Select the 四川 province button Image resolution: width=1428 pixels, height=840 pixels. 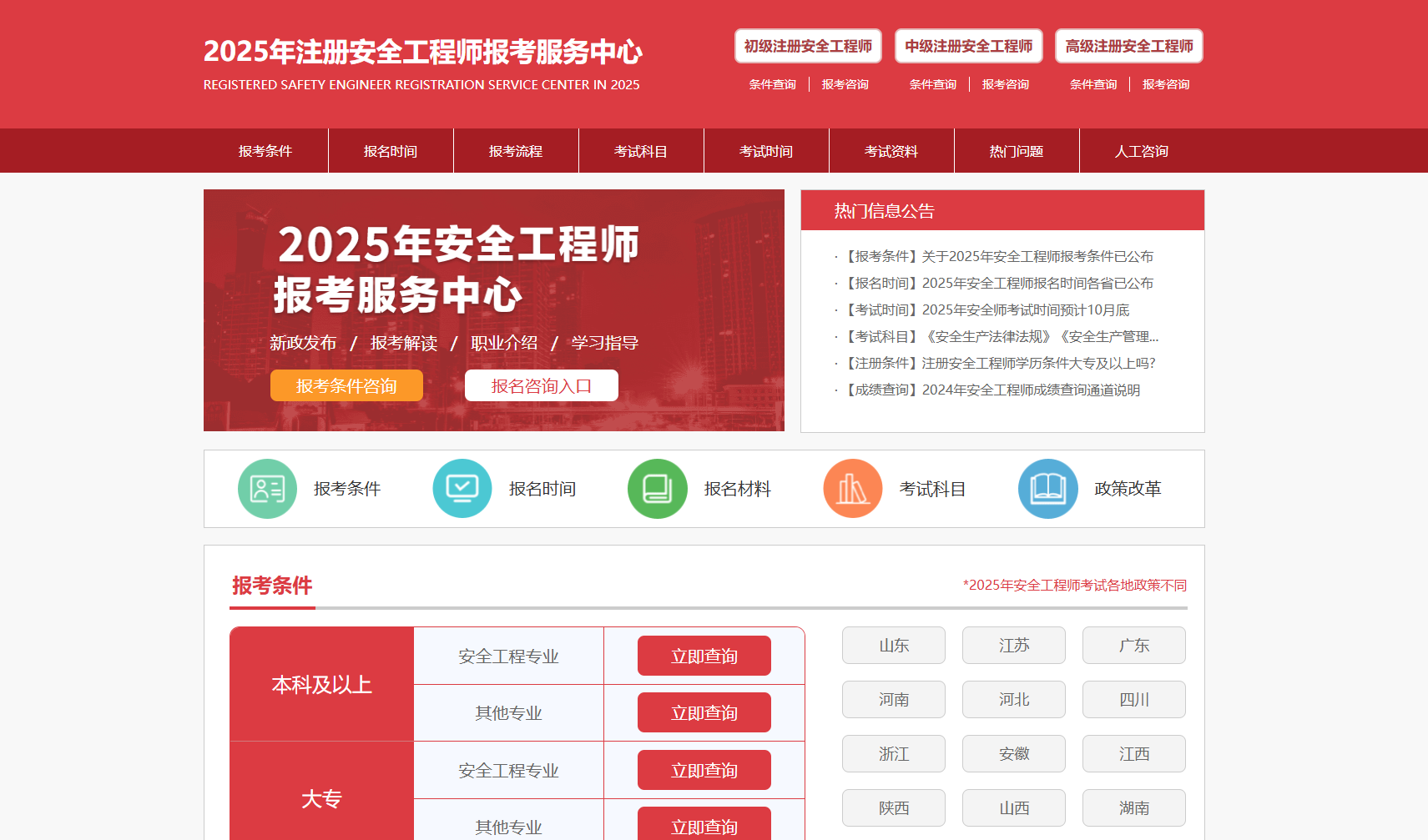click(x=1133, y=700)
